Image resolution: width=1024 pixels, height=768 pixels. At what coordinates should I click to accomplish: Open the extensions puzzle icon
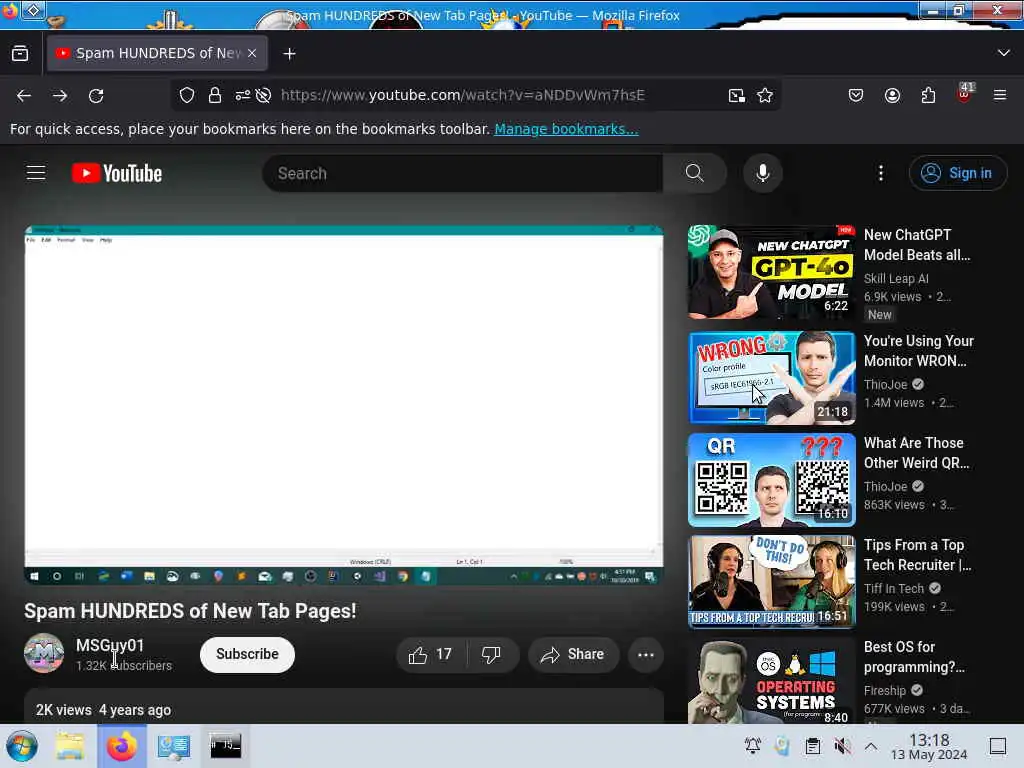click(928, 95)
